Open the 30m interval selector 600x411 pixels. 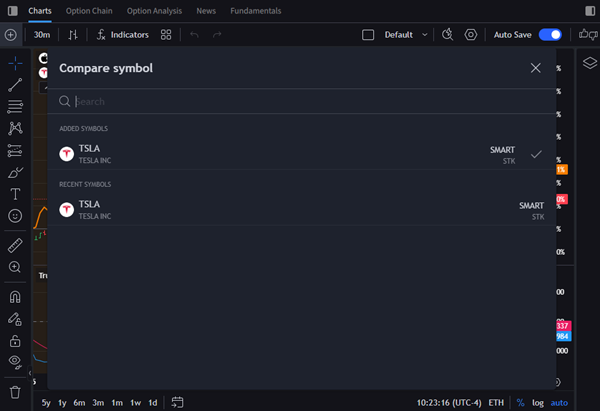[x=42, y=35]
